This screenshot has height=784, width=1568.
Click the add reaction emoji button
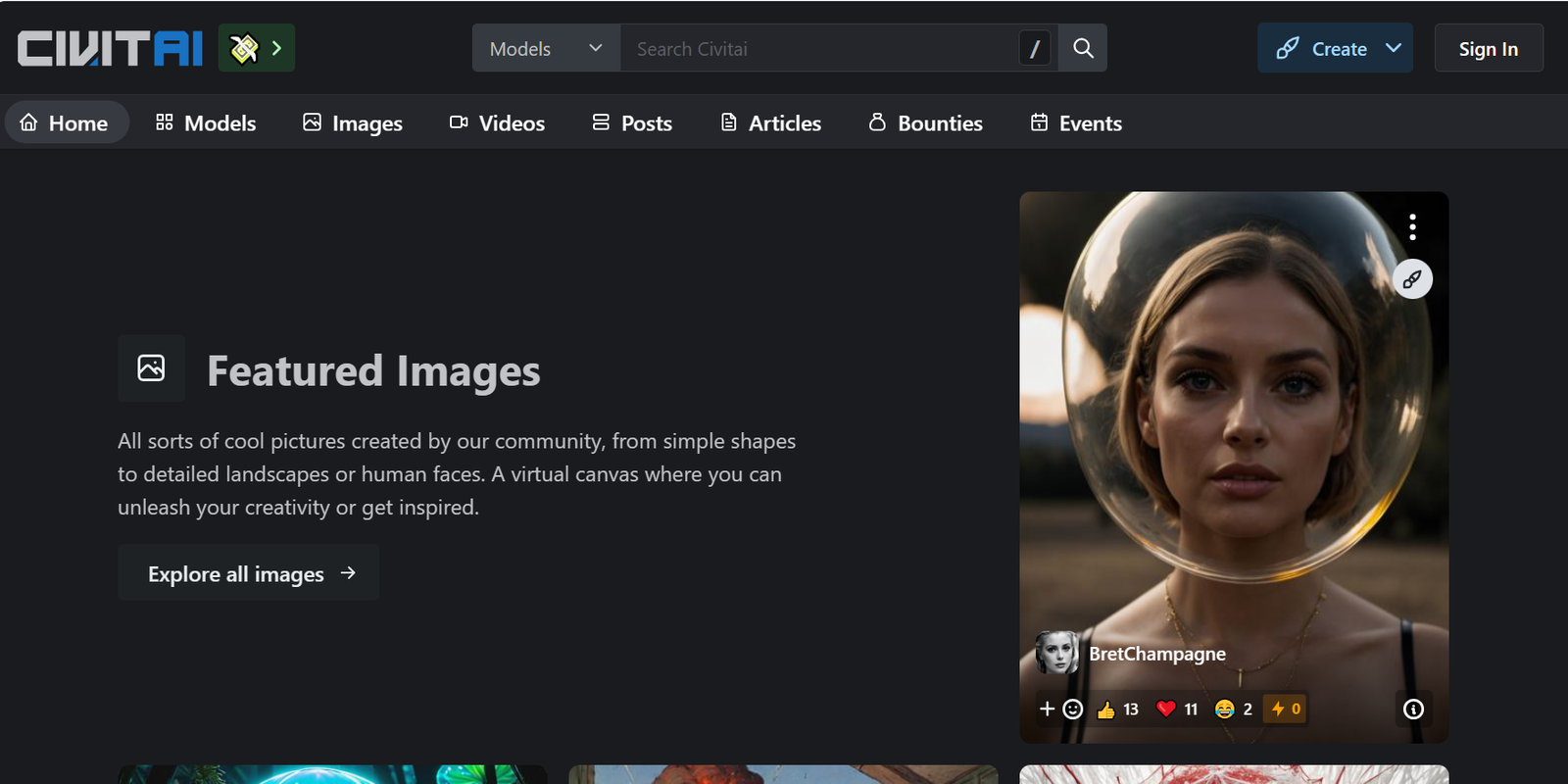(1061, 709)
